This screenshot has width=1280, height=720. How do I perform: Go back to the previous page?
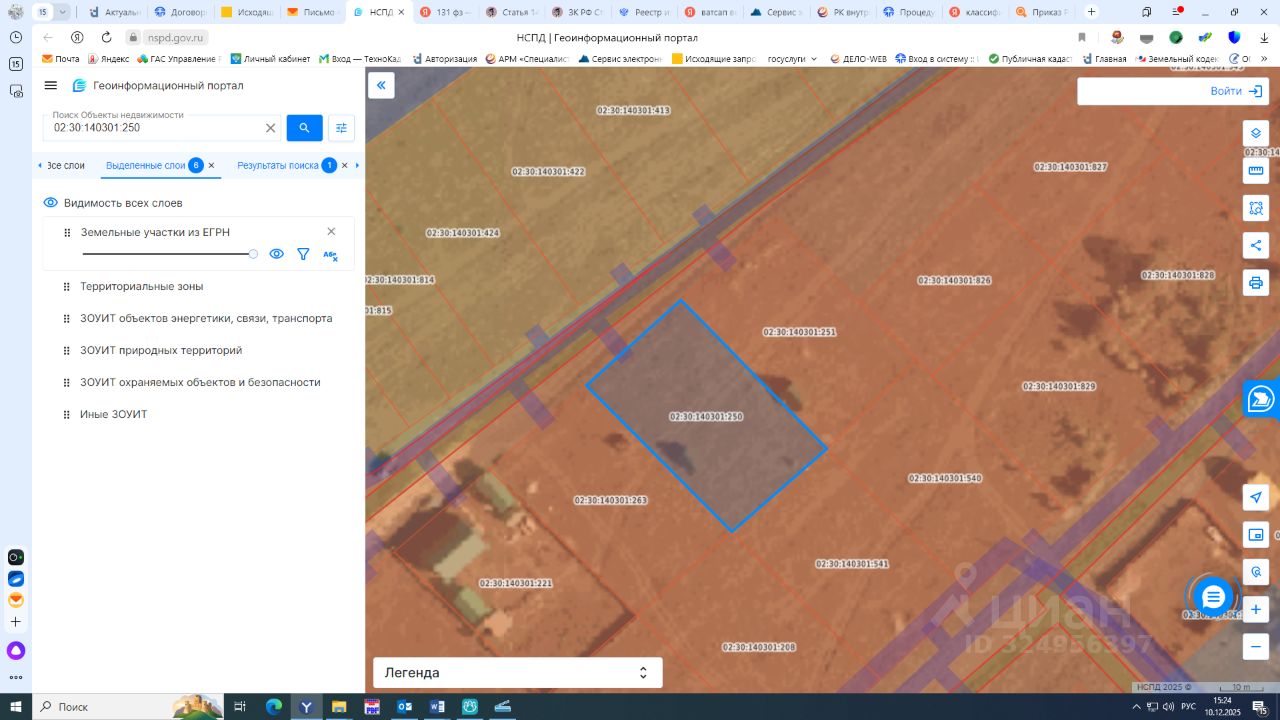[47, 37]
